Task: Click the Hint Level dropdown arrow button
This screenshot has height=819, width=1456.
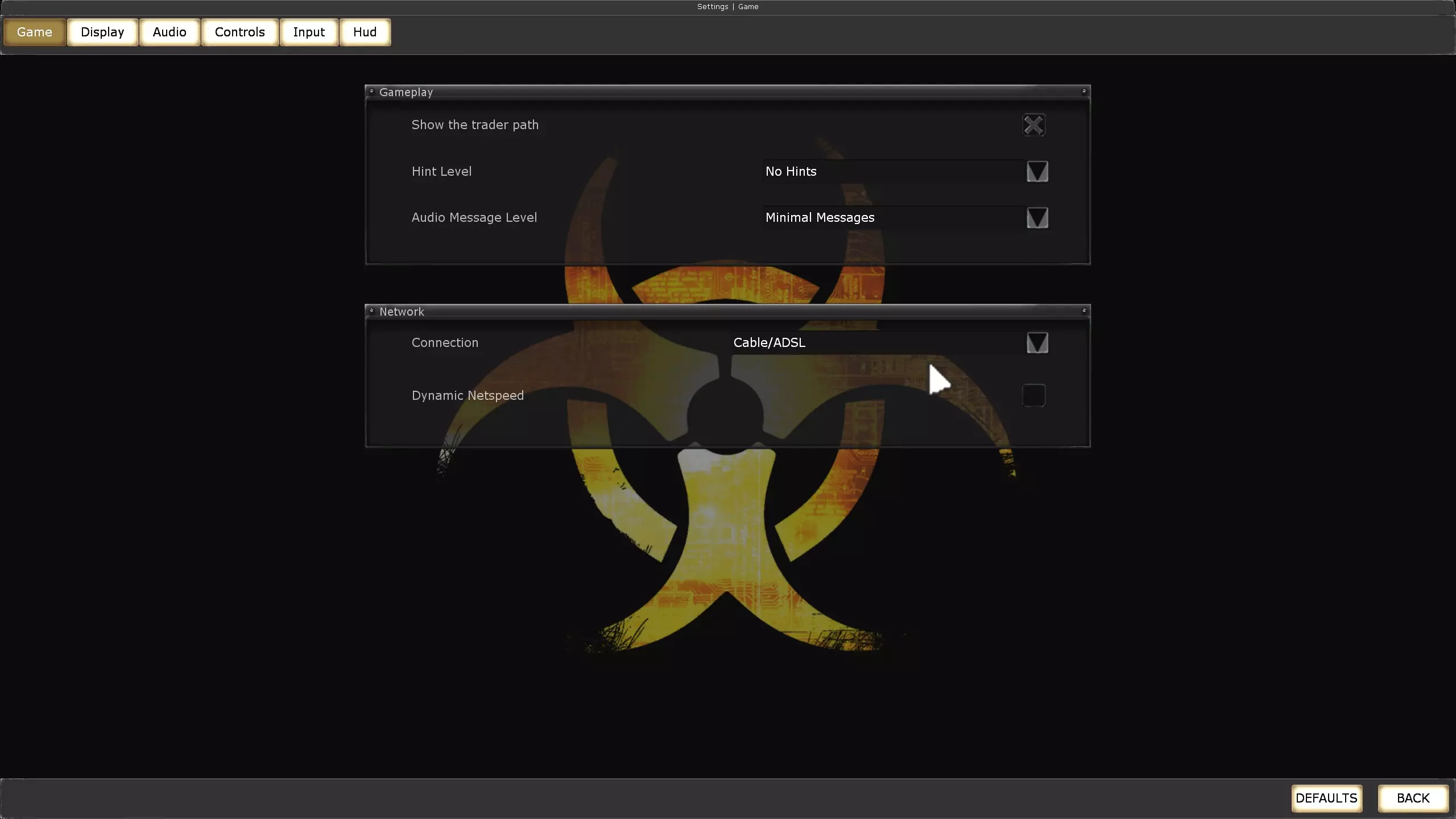Action: tap(1037, 171)
